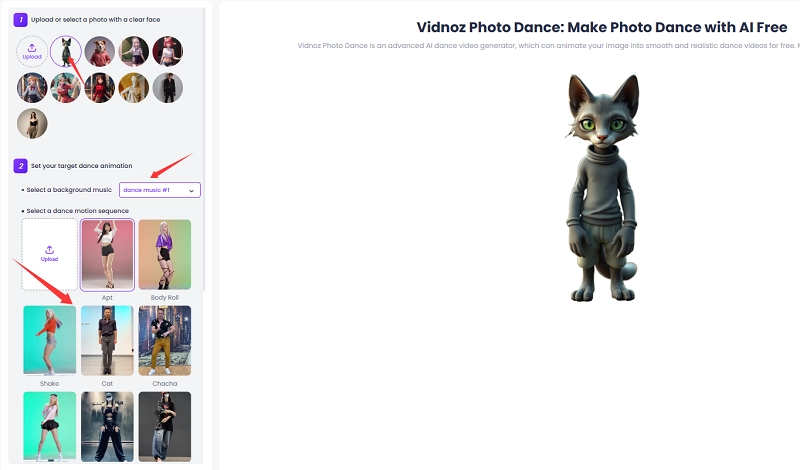Open the dance music #1 dropdown
Viewport: 800px width, 470px height.
click(x=160, y=190)
